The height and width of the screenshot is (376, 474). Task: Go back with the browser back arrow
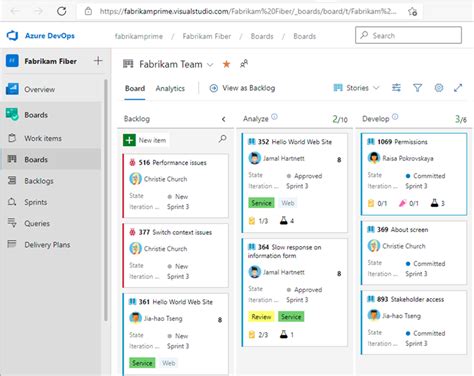15,11
